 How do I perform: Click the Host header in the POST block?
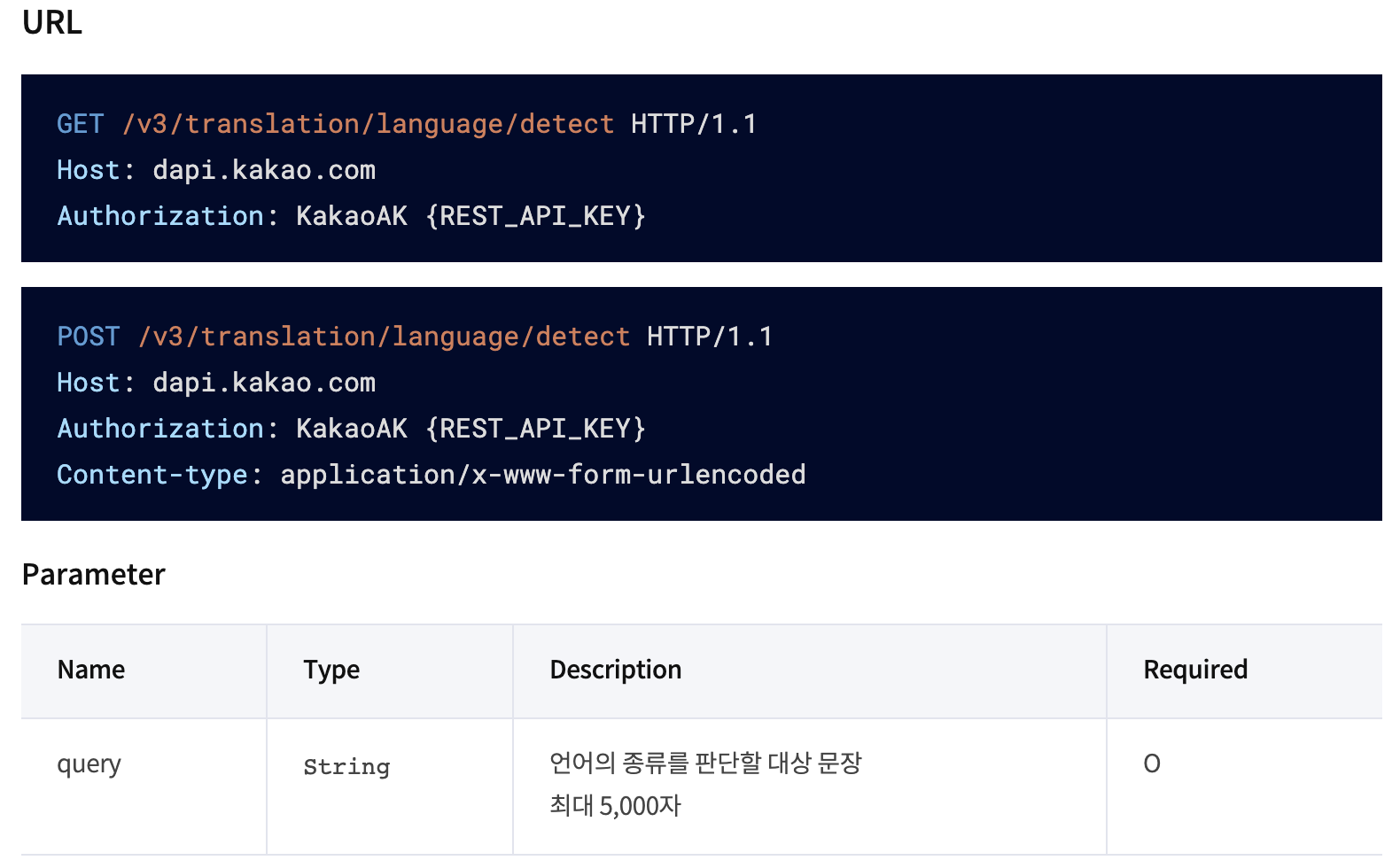click(x=88, y=383)
